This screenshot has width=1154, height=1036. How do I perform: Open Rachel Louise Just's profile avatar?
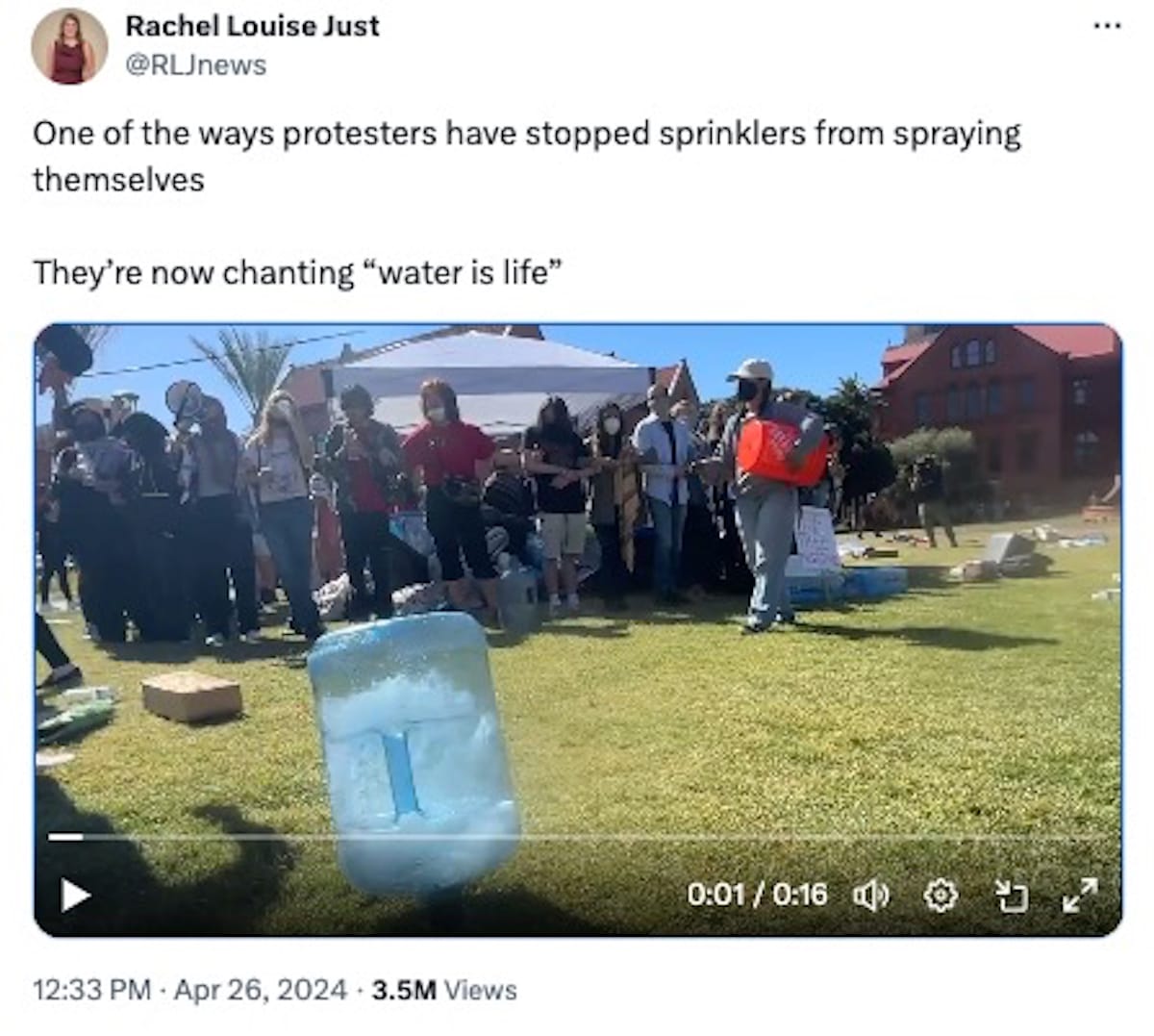69,46
